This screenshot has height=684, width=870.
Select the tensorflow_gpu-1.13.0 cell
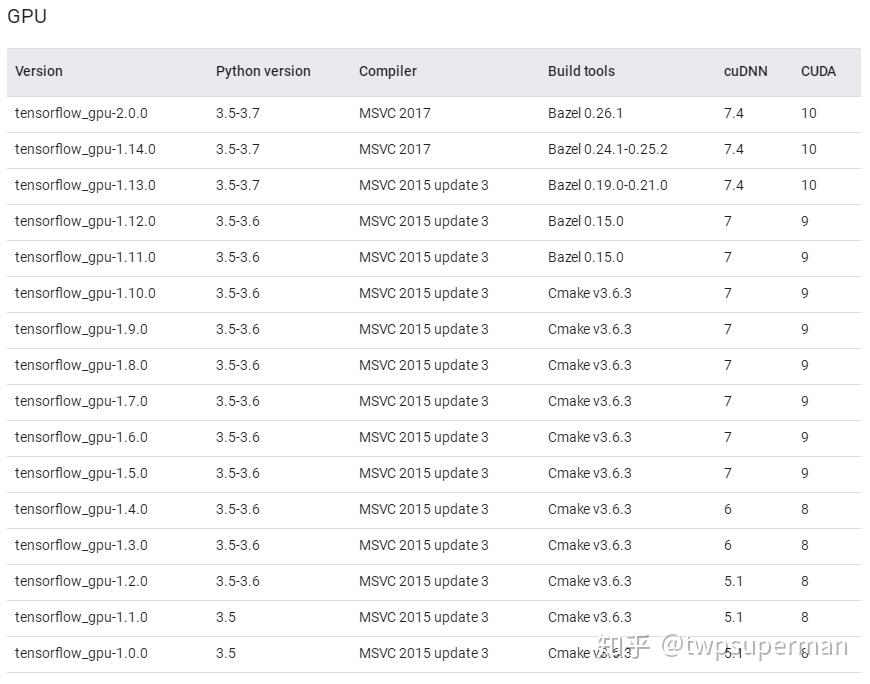point(85,186)
